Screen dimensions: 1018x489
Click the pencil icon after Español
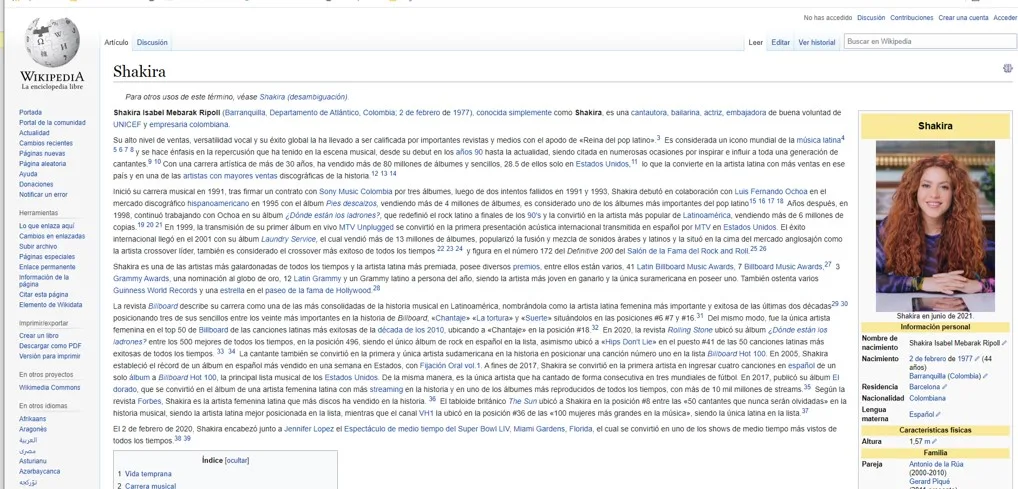(938, 414)
